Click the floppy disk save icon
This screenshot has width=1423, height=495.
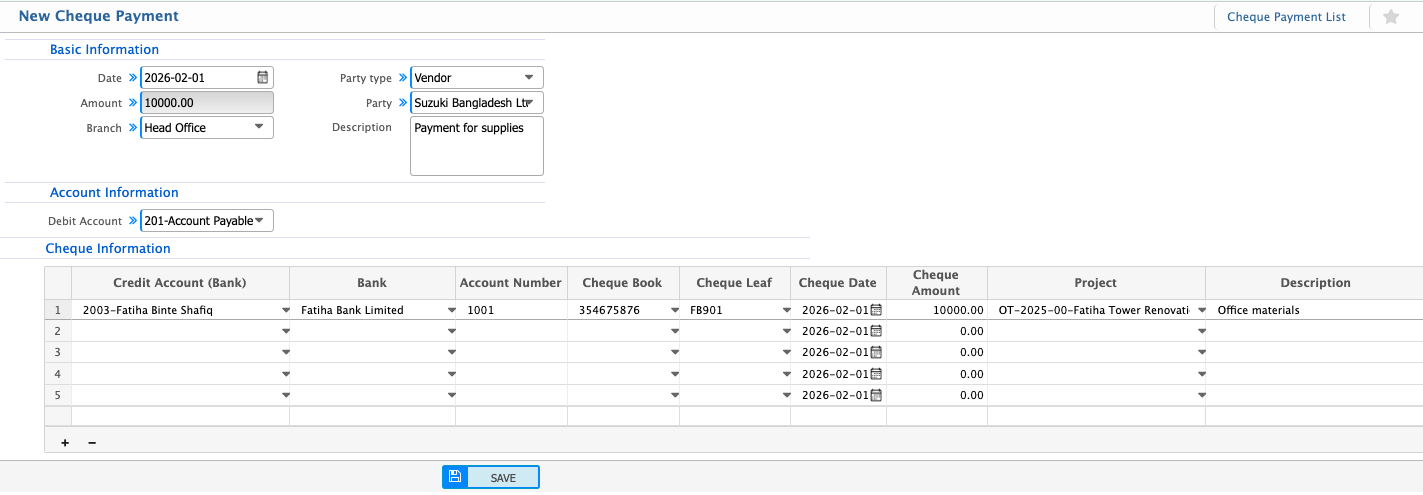(455, 477)
